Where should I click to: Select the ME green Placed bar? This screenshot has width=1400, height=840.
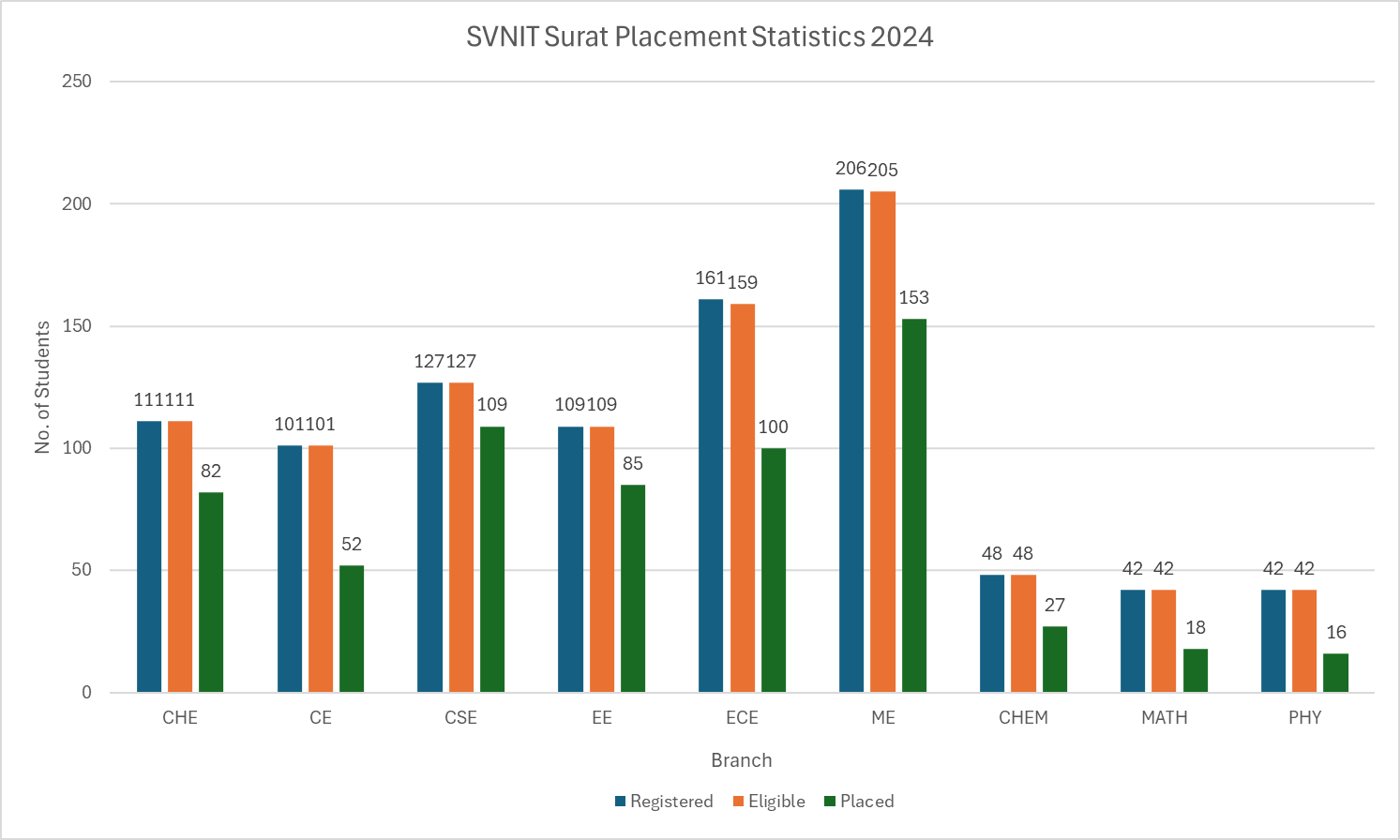[x=914, y=505]
